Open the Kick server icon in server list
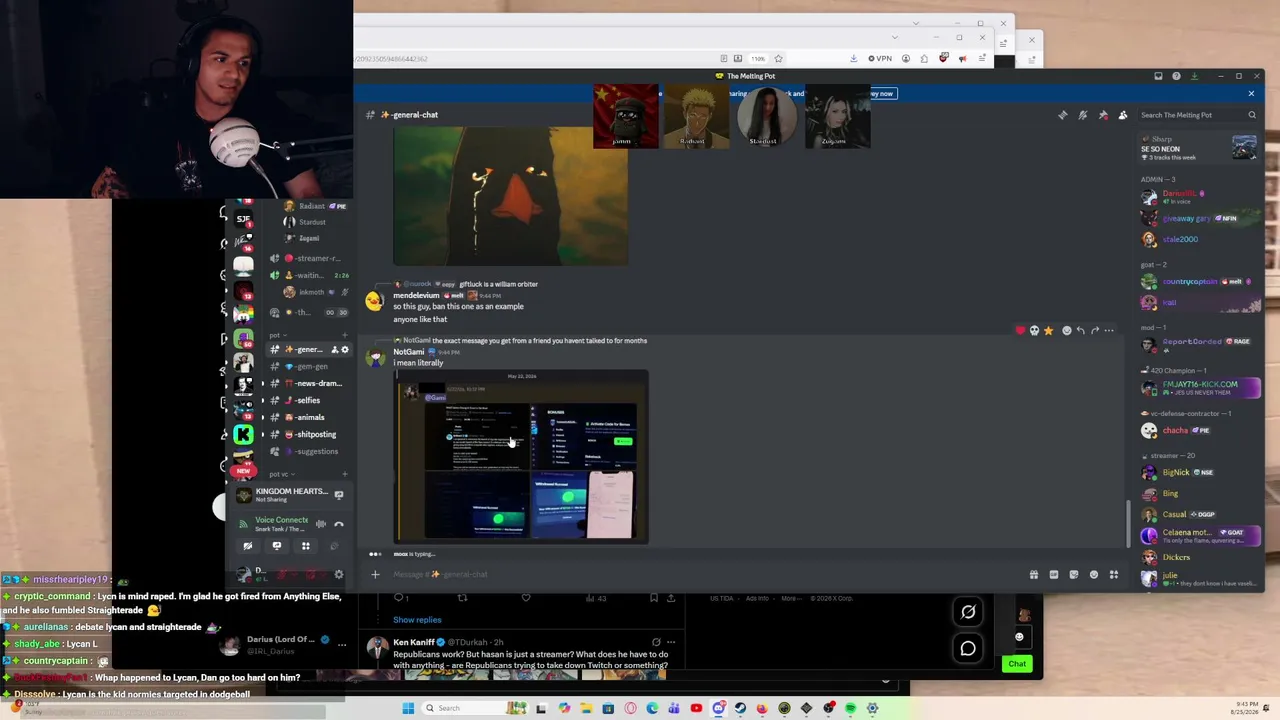This screenshot has height=720, width=1280. (x=243, y=434)
